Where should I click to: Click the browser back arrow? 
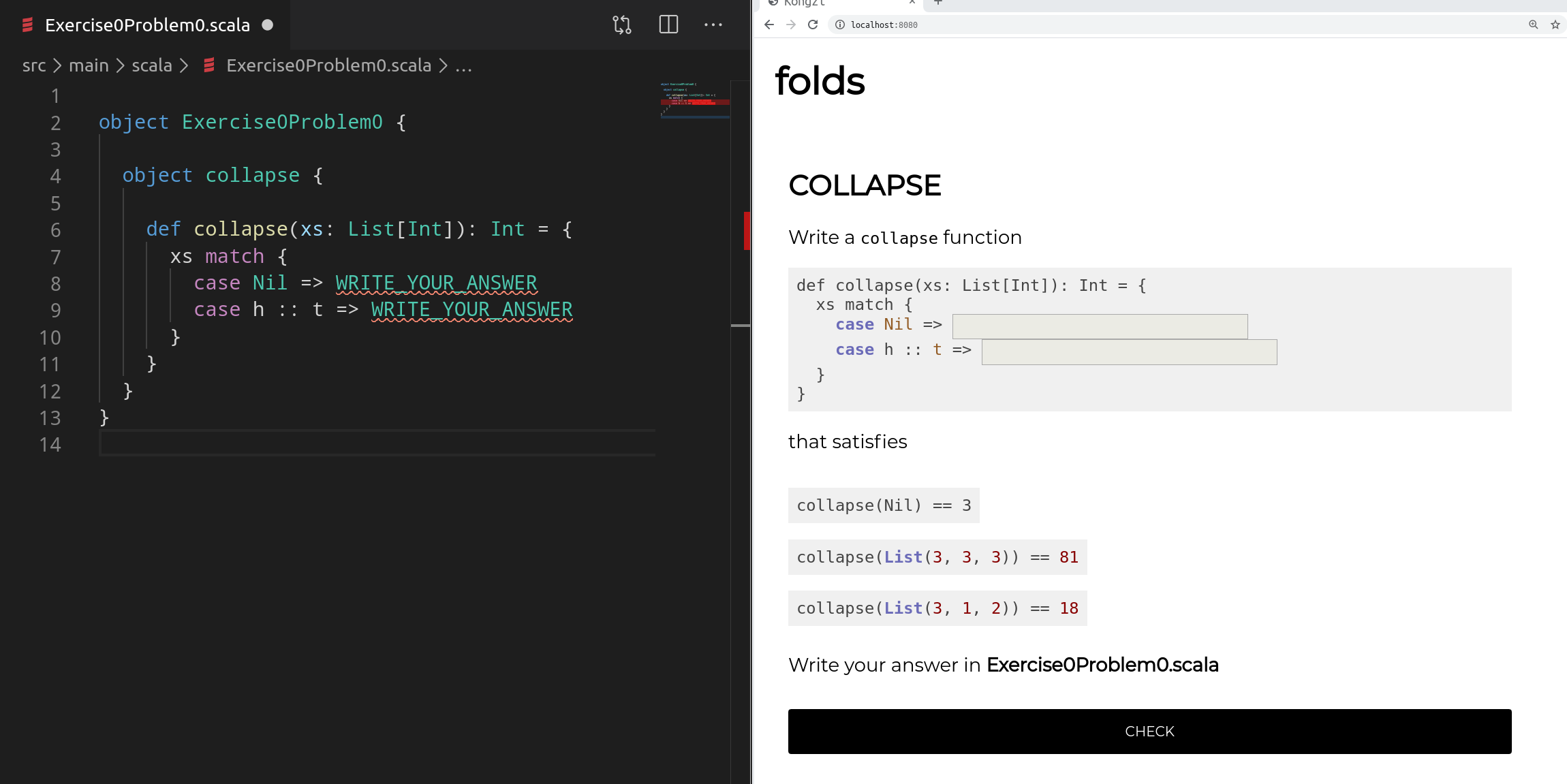[769, 25]
